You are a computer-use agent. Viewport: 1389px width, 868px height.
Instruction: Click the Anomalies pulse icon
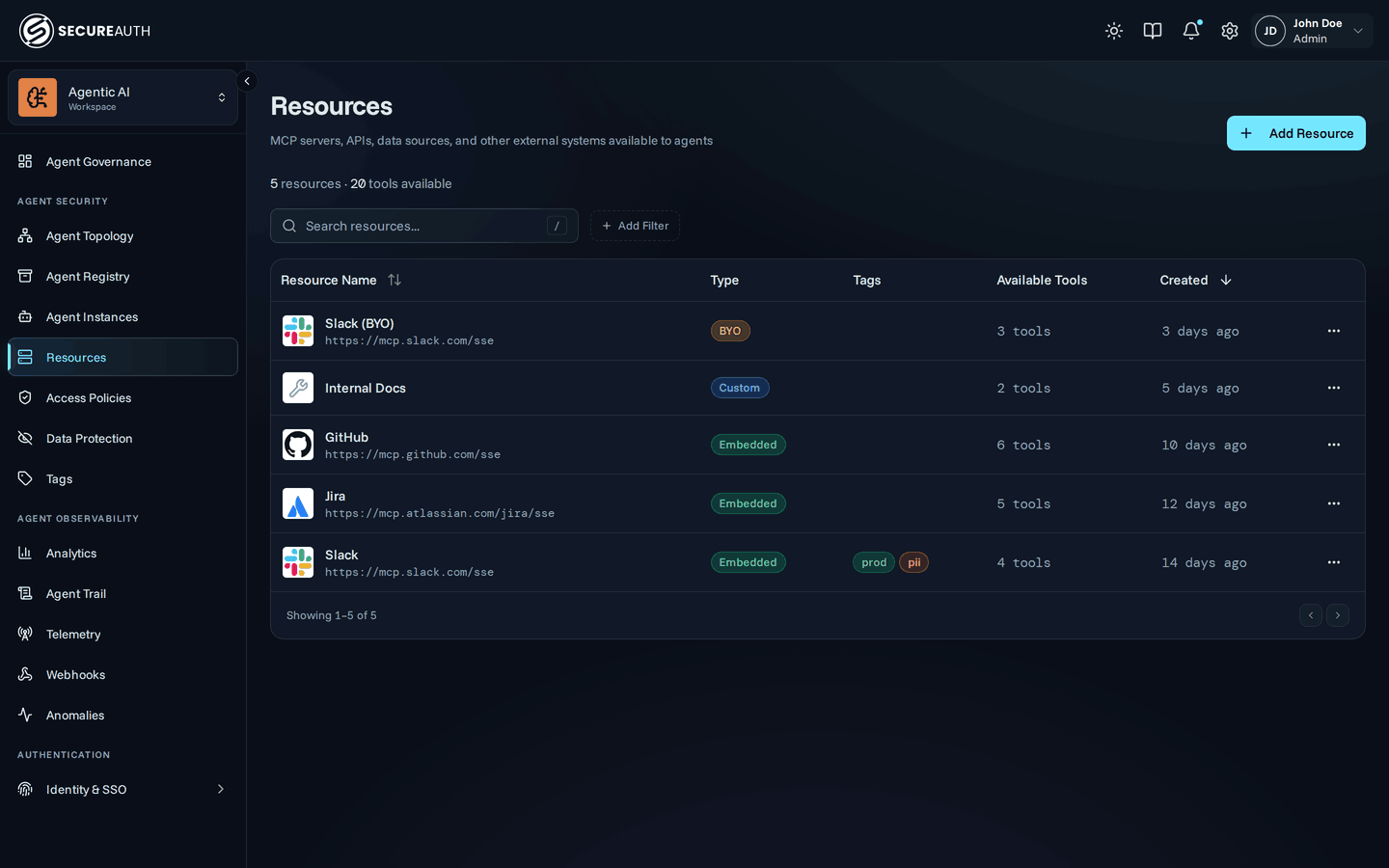pyautogui.click(x=25, y=715)
